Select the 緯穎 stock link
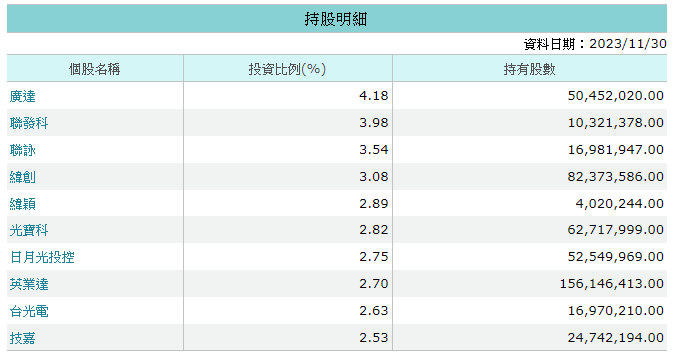This screenshot has width=681, height=360. tap(23, 204)
